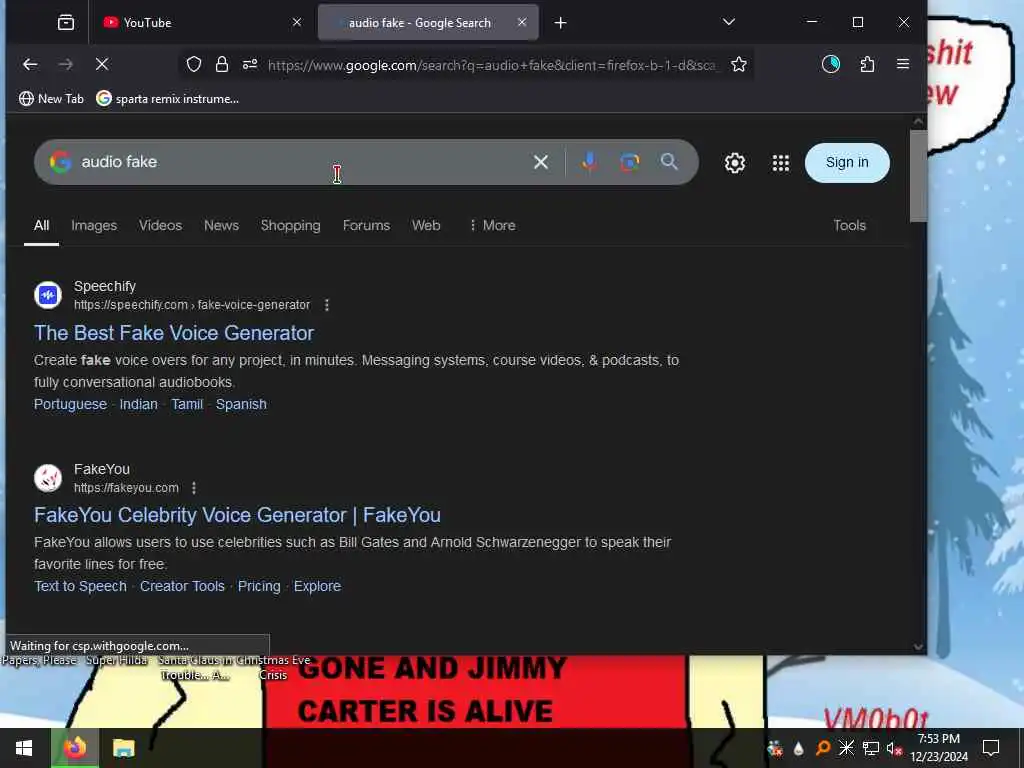The width and height of the screenshot is (1024, 768).
Task: Close the YouTube tab
Action: pyautogui.click(x=297, y=22)
